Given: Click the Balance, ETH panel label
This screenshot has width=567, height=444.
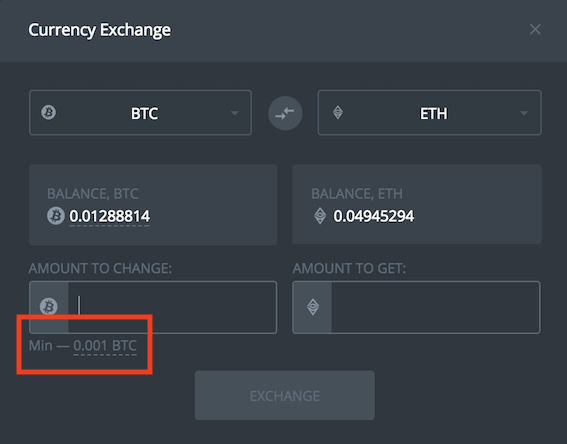Looking at the screenshot, I should tap(357, 194).
